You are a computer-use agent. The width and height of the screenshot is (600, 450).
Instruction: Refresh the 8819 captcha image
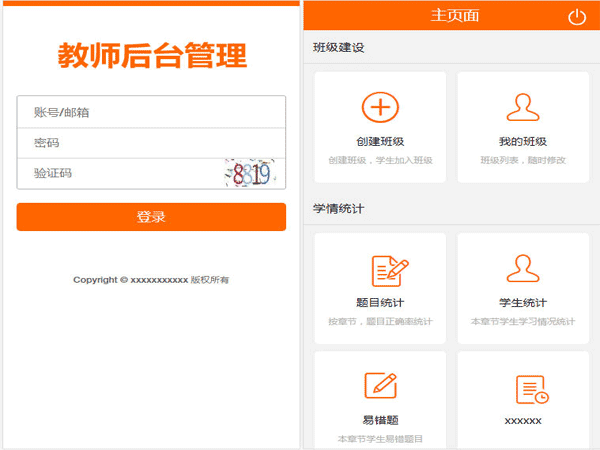click(249, 174)
